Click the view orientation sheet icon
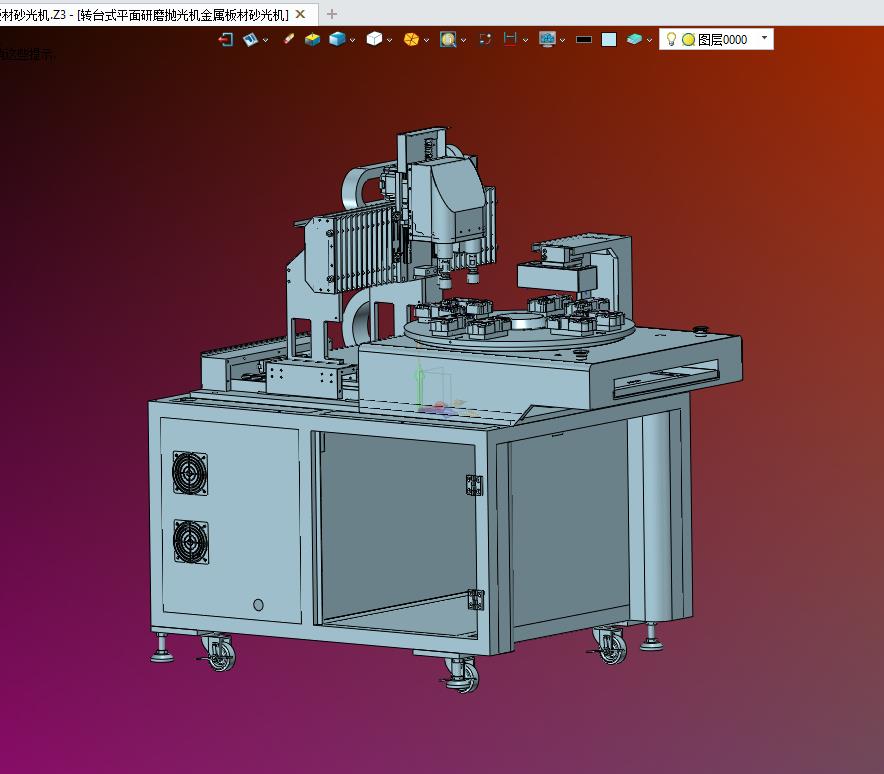884x774 pixels. click(x=250, y=39)
